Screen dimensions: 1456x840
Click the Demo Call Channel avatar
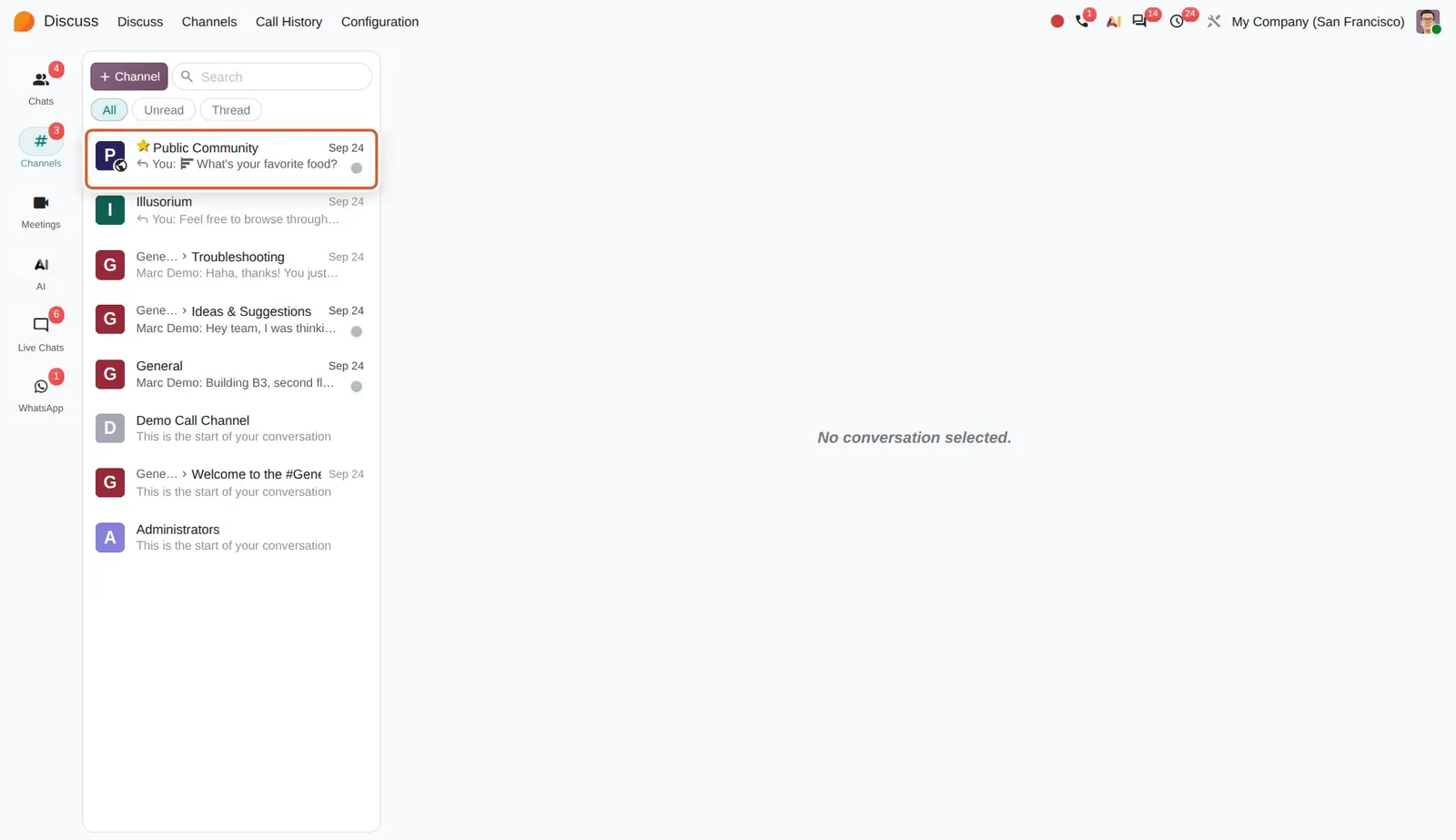point(110,428)
